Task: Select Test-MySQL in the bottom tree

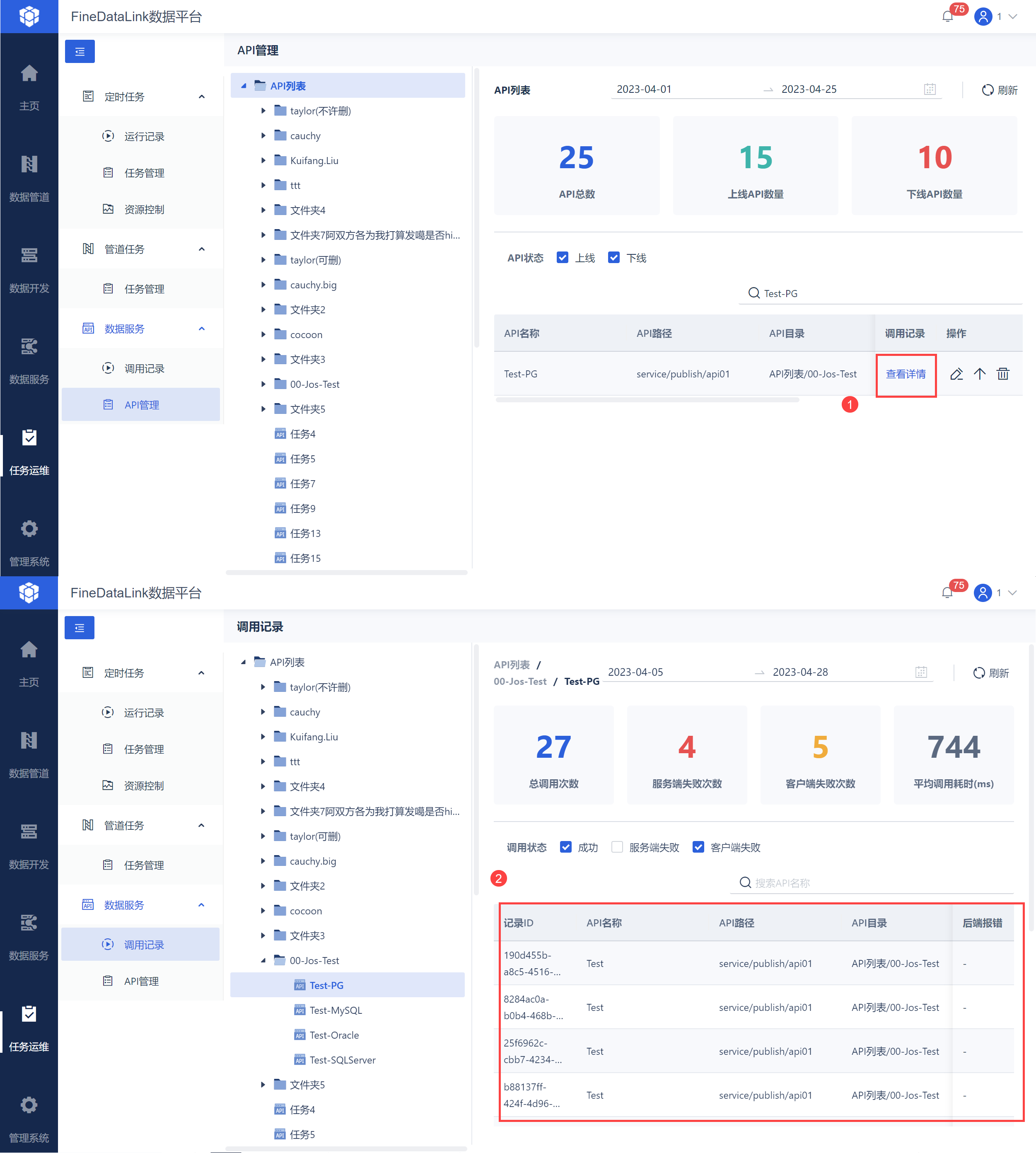Action: pos(335,1010)
